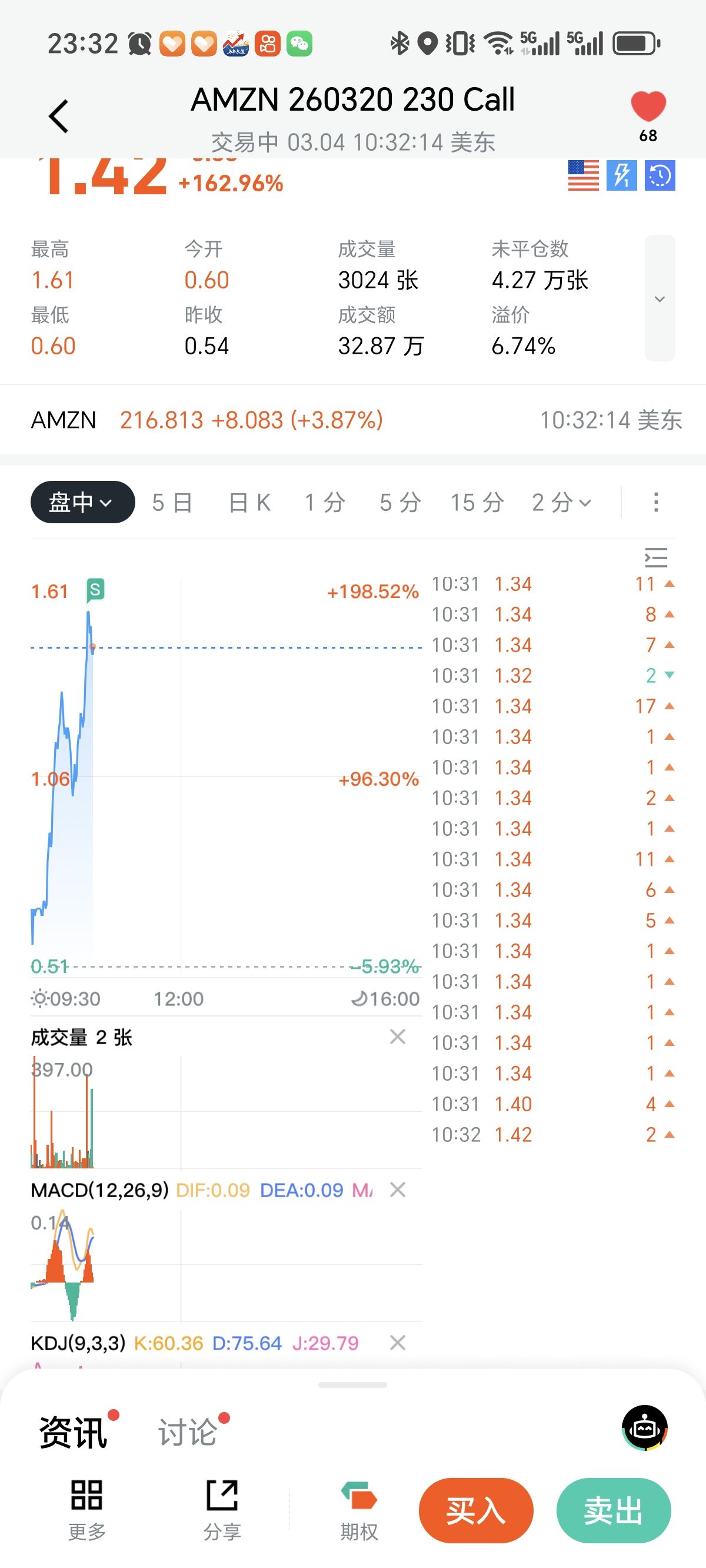The image size is (706, 1568).
Task: Tap the trade list settings icon
Action: tap(656, 557)
